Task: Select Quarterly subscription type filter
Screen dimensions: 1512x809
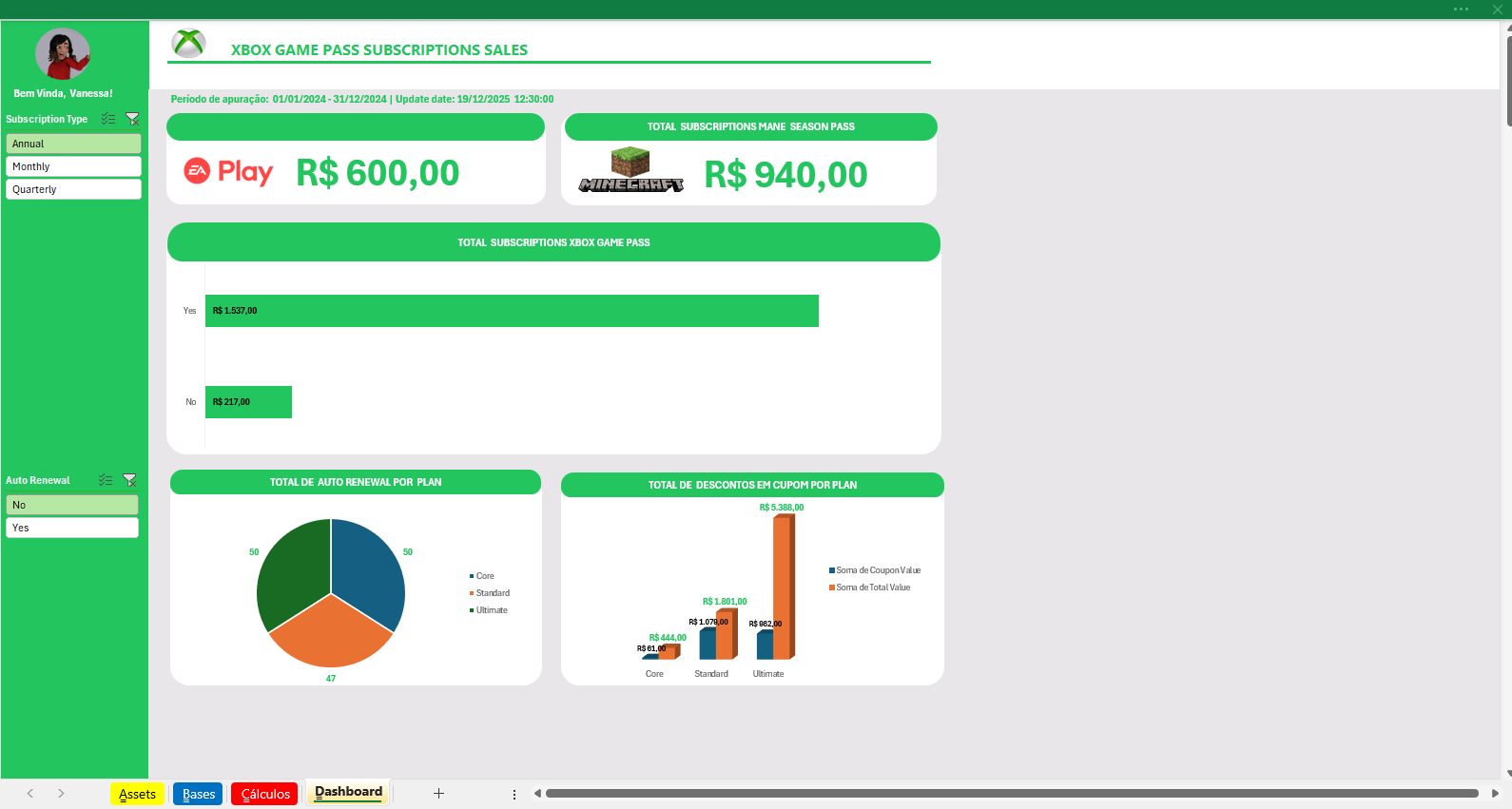Action: pos(73,189)
